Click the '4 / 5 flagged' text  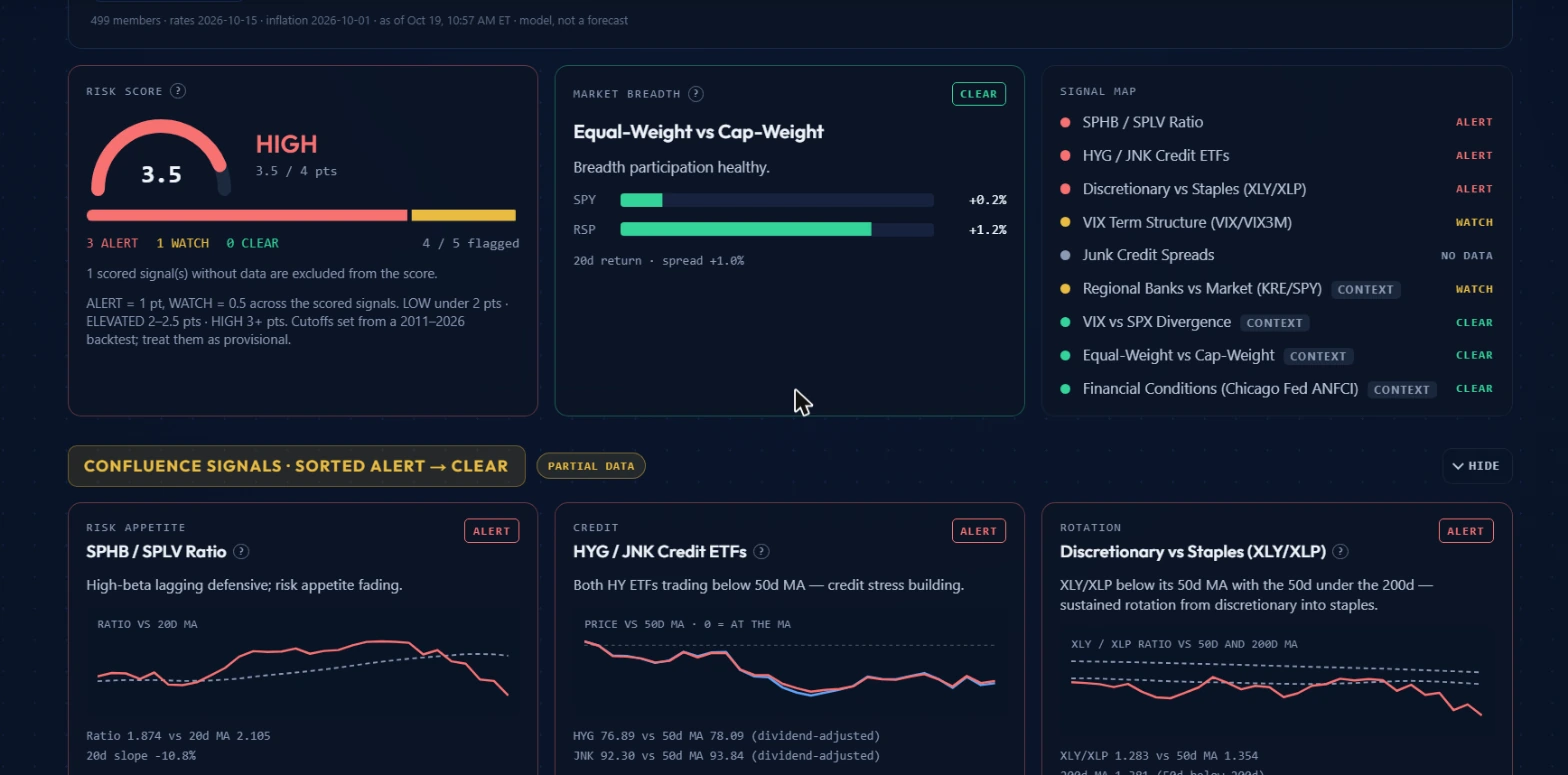[x=471, y=243]
